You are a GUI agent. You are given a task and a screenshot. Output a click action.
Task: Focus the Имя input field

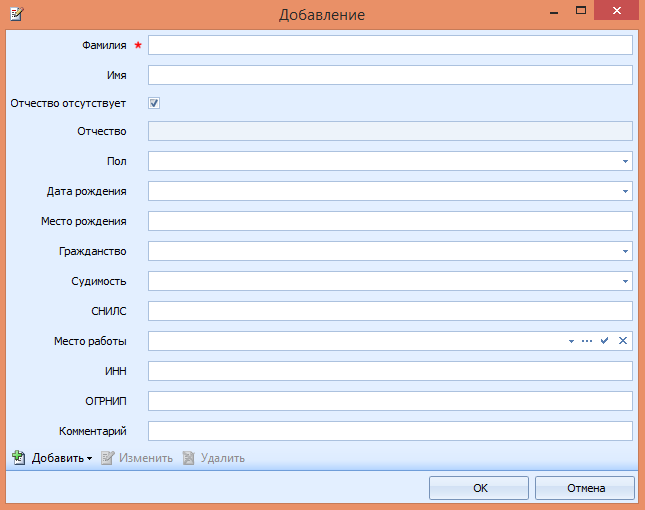point(390,75)
